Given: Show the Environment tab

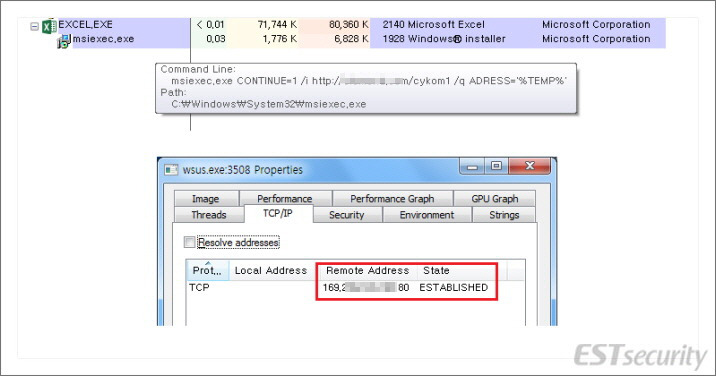Looking at the screenshot, I should click(x=427, y=215).
